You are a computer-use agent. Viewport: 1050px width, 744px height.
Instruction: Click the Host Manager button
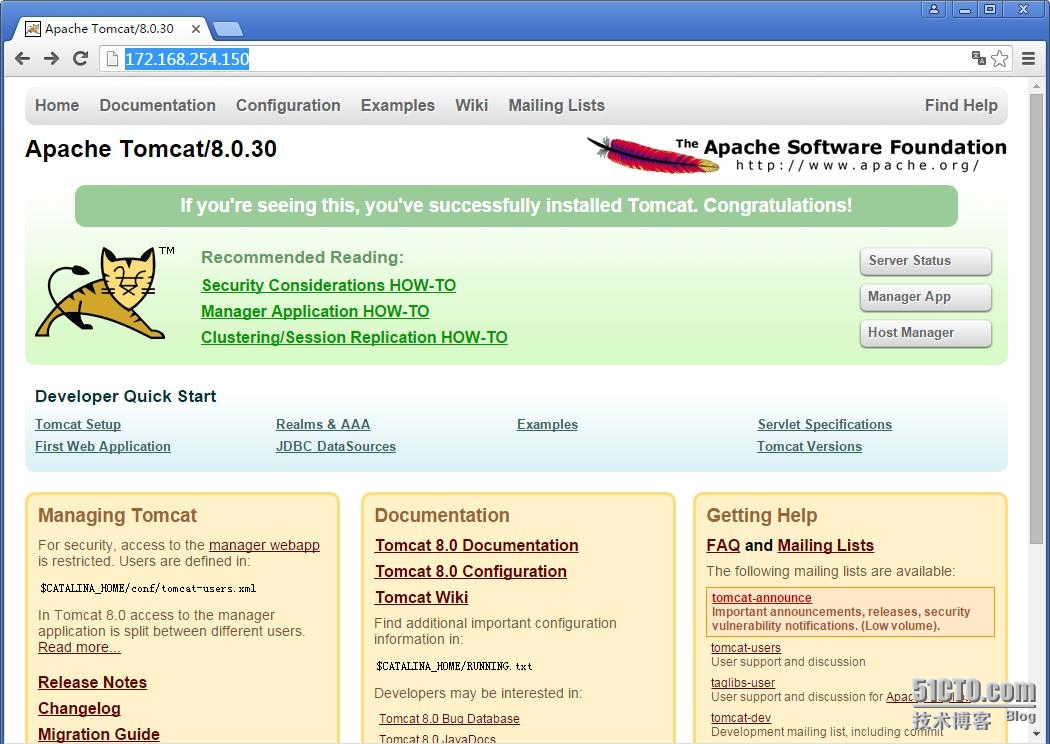click(925, 333)
